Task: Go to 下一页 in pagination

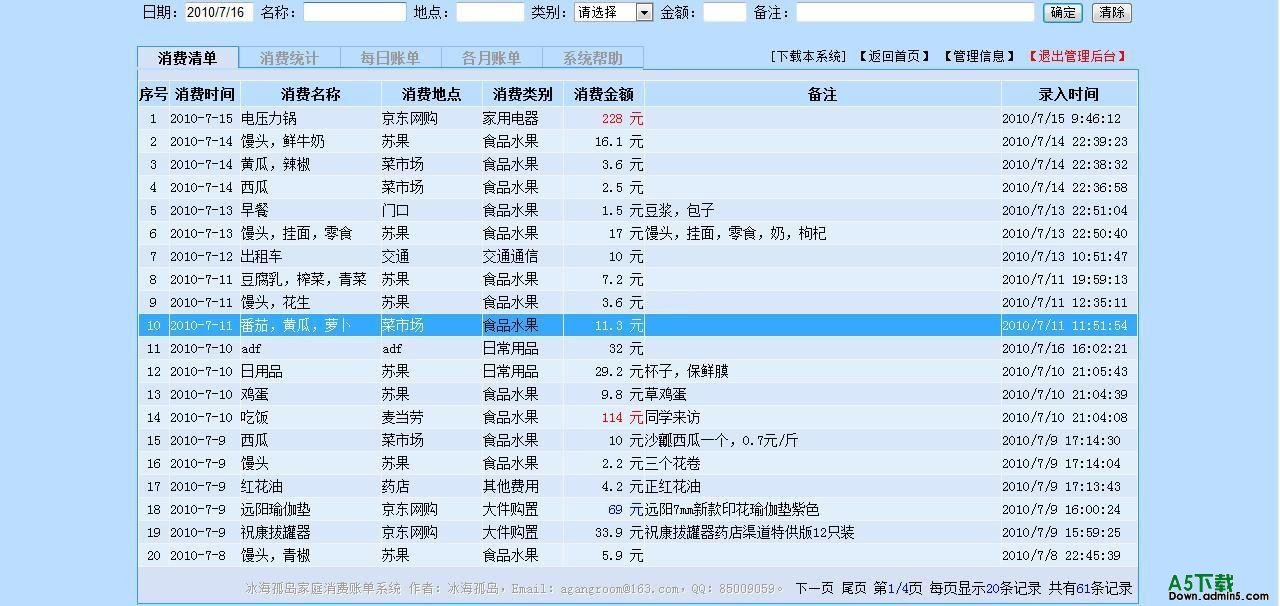Action: click(x=814, y=588)
